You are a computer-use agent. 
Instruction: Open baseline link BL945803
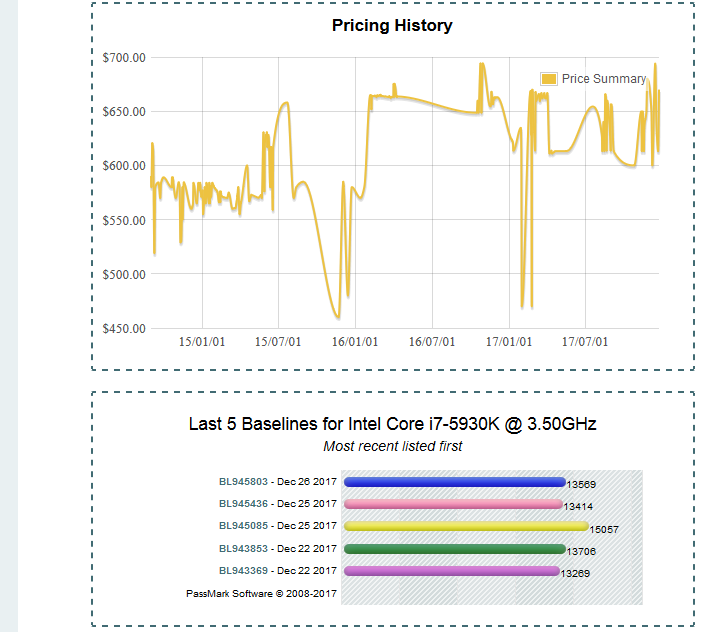[243, 481]
